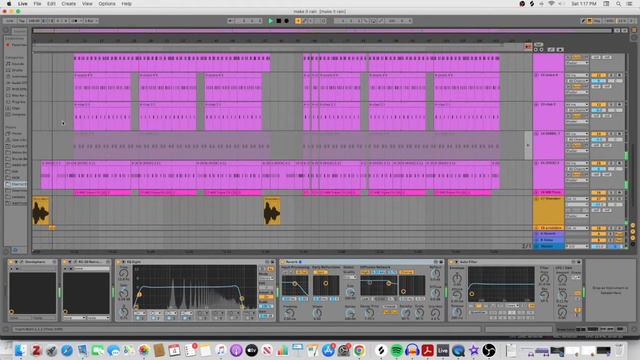The image size is (640, 360).
Task: Toggle the Reverb device activator
Action: (283, 262)
